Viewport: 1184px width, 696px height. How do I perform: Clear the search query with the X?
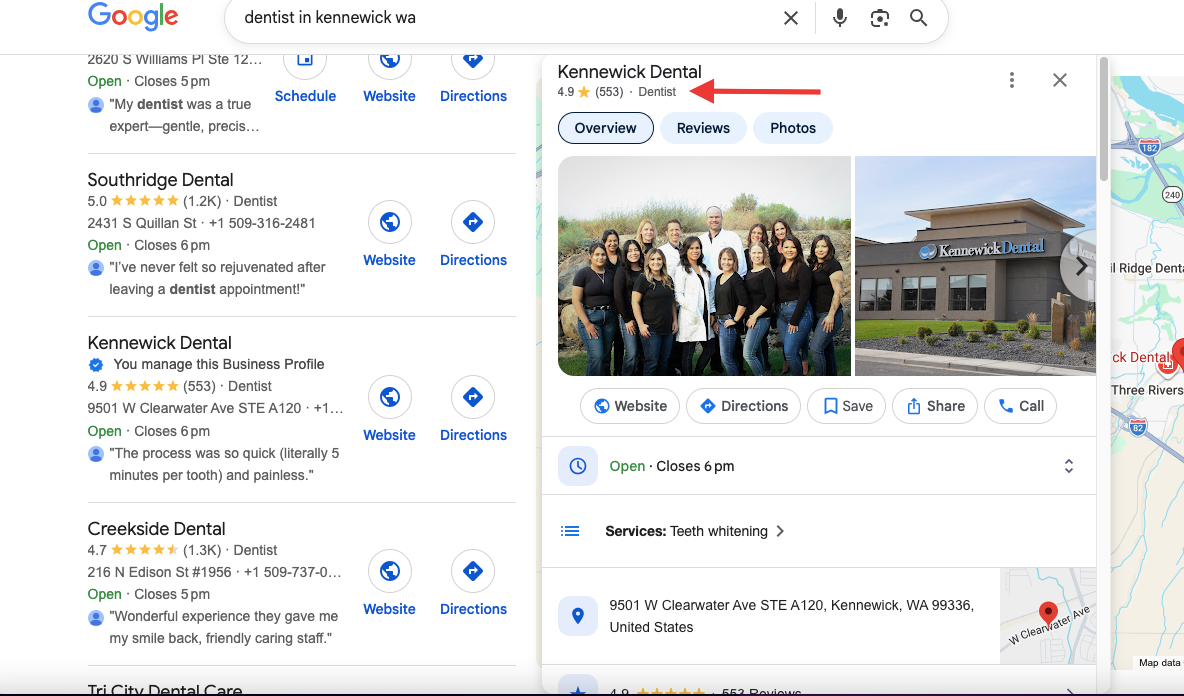790,17
